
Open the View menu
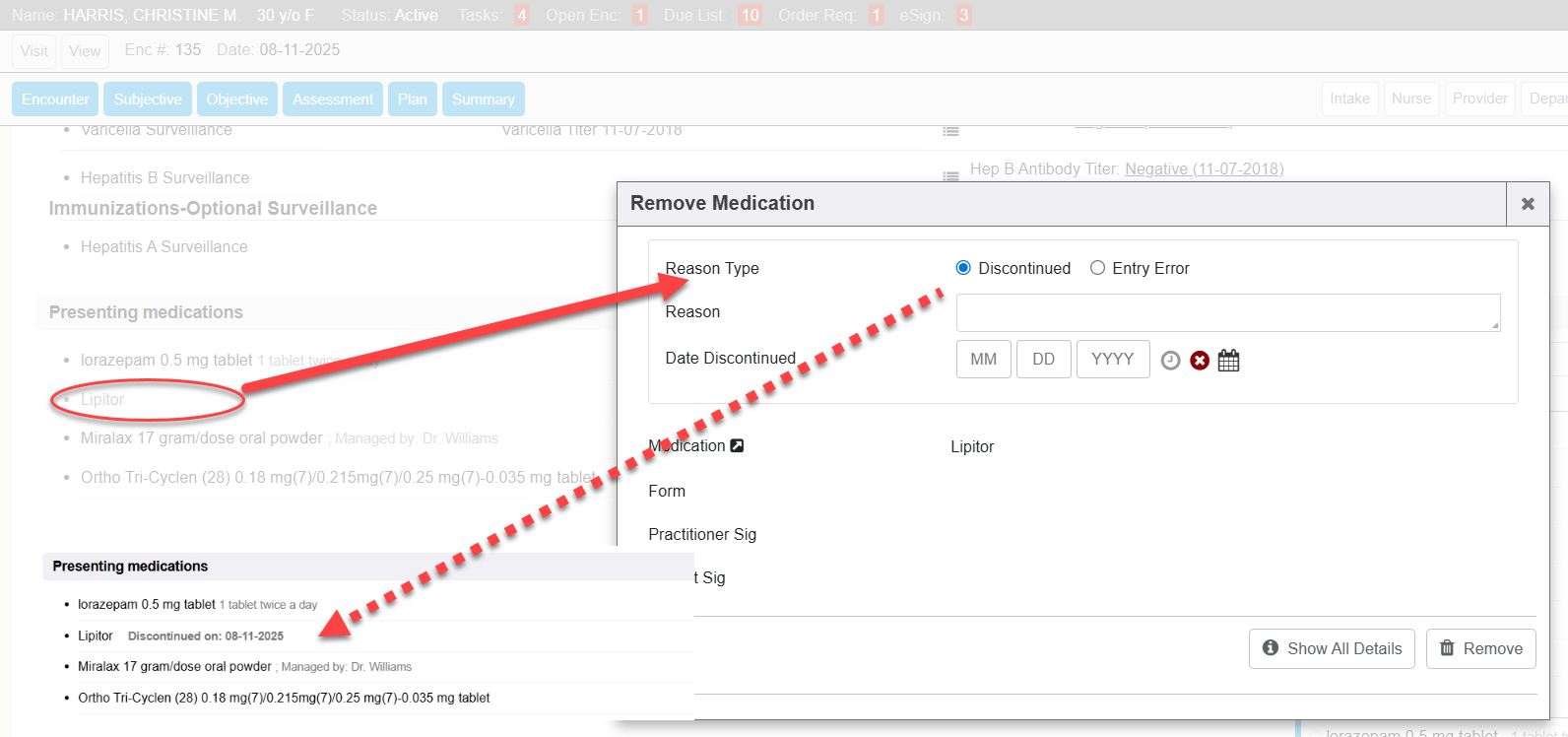coord(85,51)
